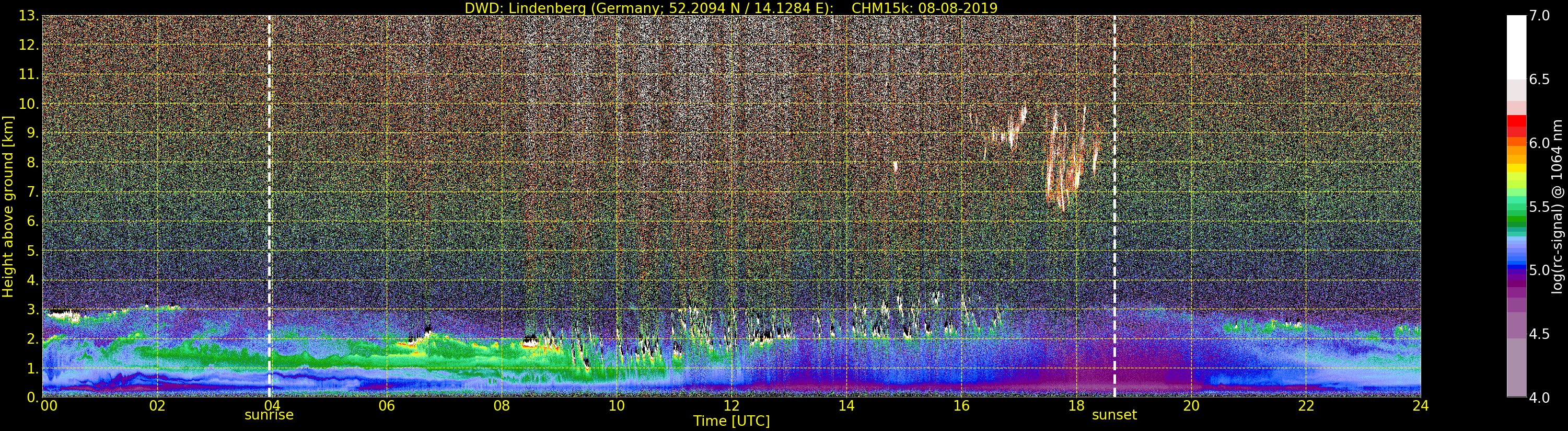Click the time axis tick '10'
The height and width of the screenshot is (431, 1568).
point(617,406)
